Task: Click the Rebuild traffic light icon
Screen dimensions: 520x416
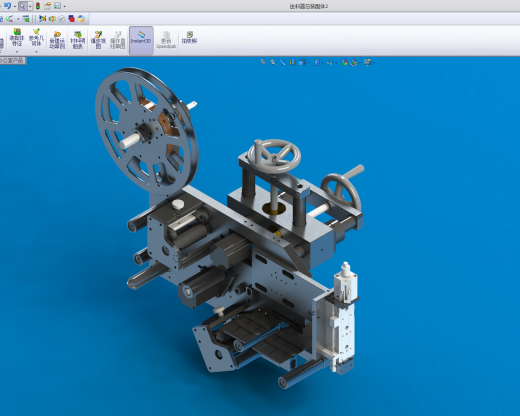Action: (x=38, y=6)
